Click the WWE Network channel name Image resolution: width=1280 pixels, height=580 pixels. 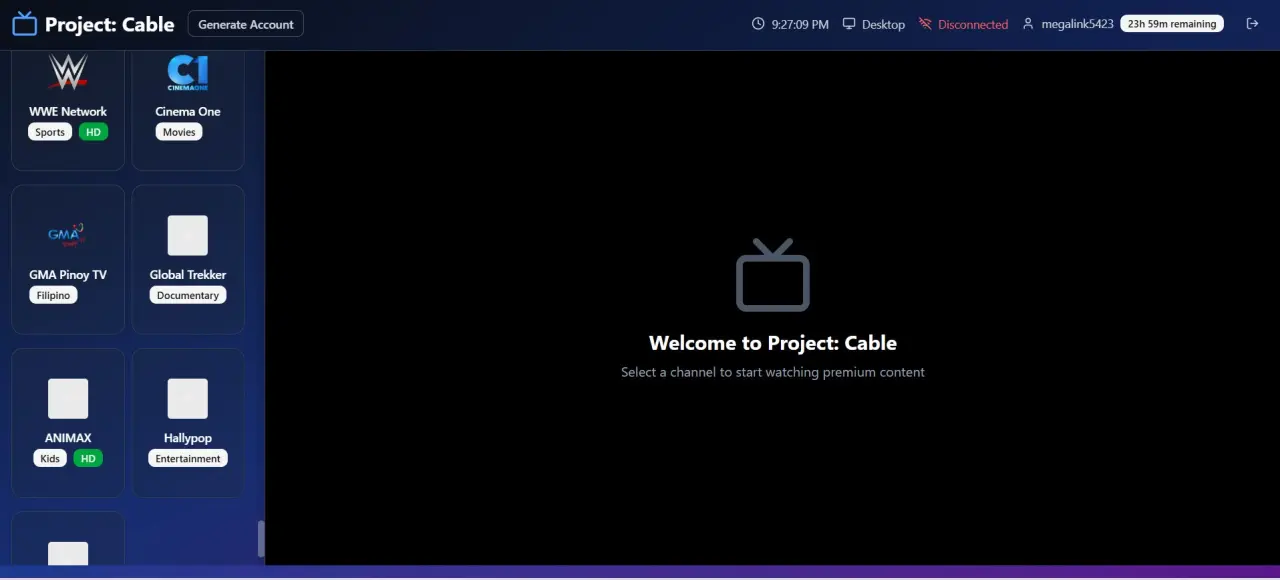tap(68, 111)
